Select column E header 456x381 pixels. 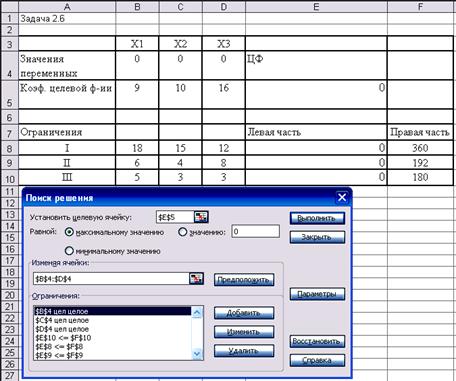click(316, 6)
